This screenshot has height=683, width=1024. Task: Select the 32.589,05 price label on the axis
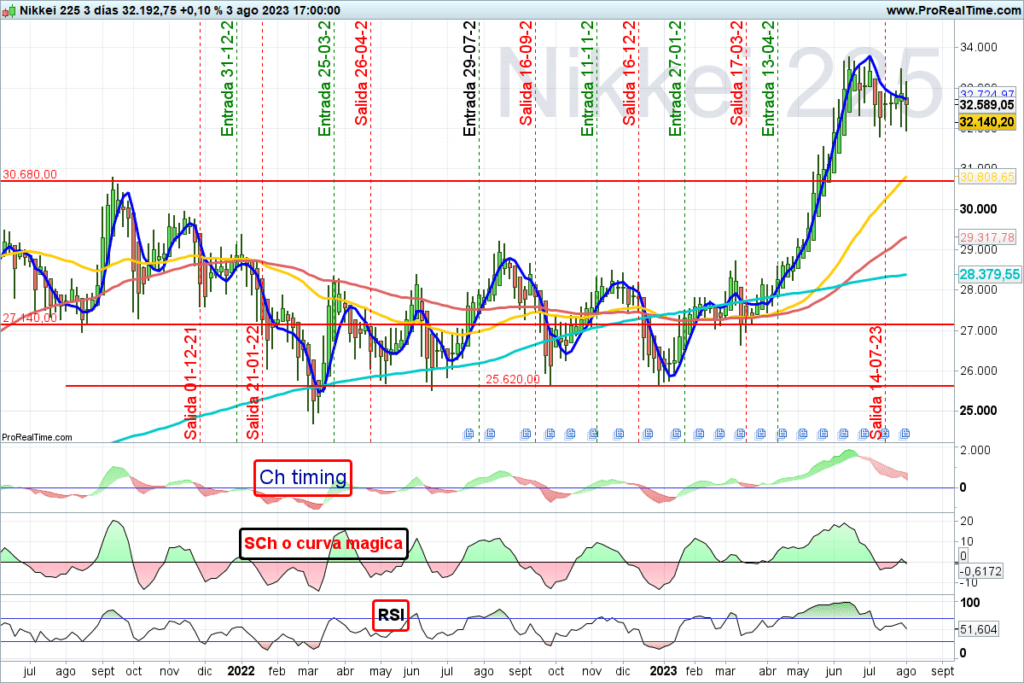pyautogui.click(x=987, y=105)
